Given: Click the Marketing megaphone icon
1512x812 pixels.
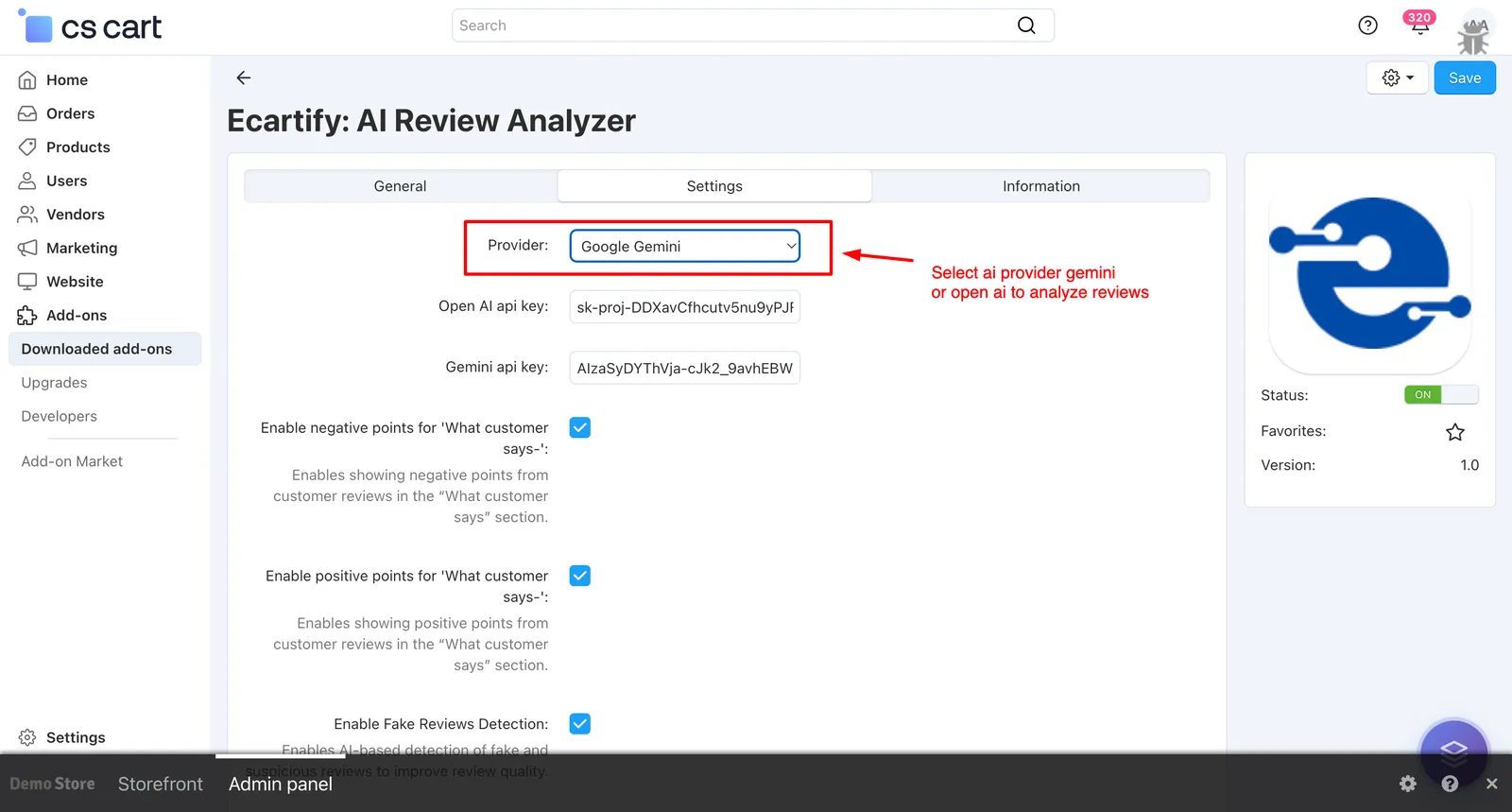Looking at the screenshot, I should pyautogui.click(x=27, y=248).
